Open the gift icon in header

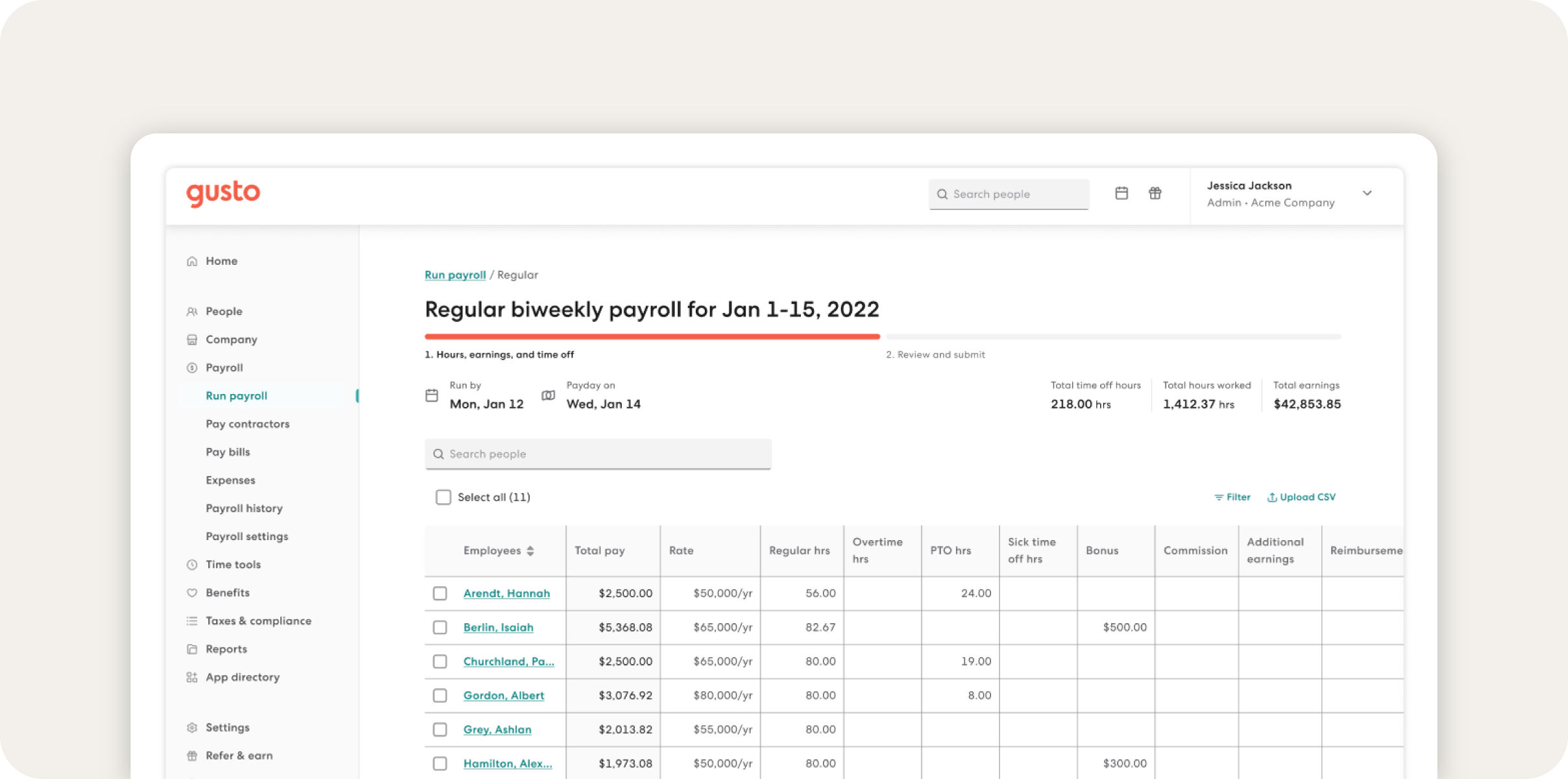[x=1155, y=193]
